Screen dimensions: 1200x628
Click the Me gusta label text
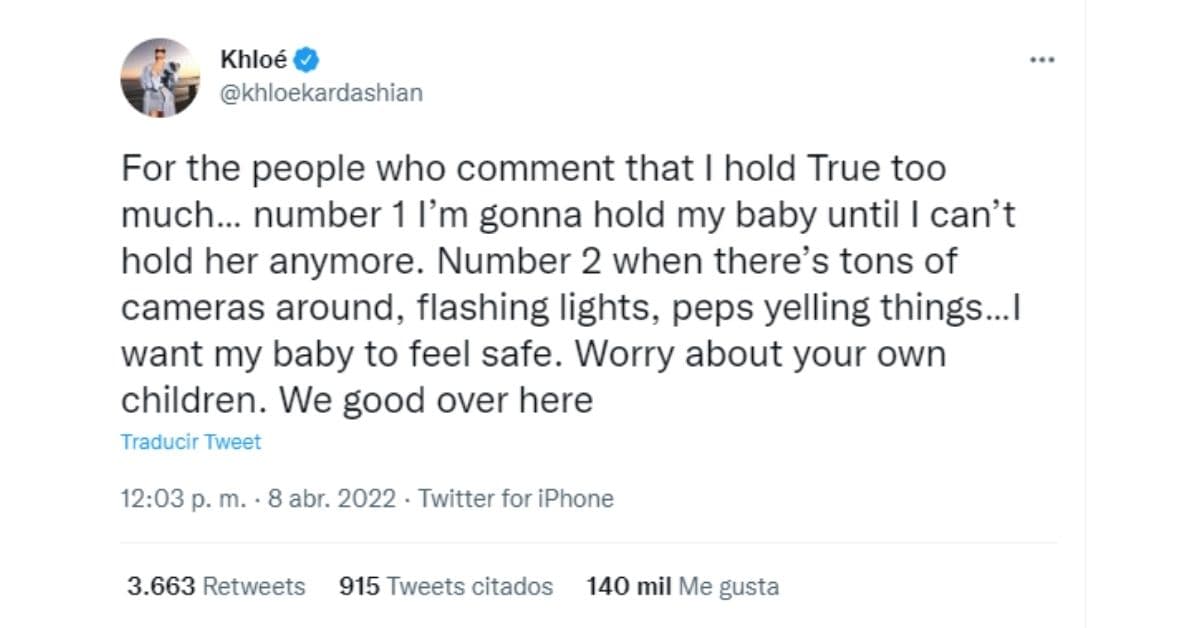[727, 587]
